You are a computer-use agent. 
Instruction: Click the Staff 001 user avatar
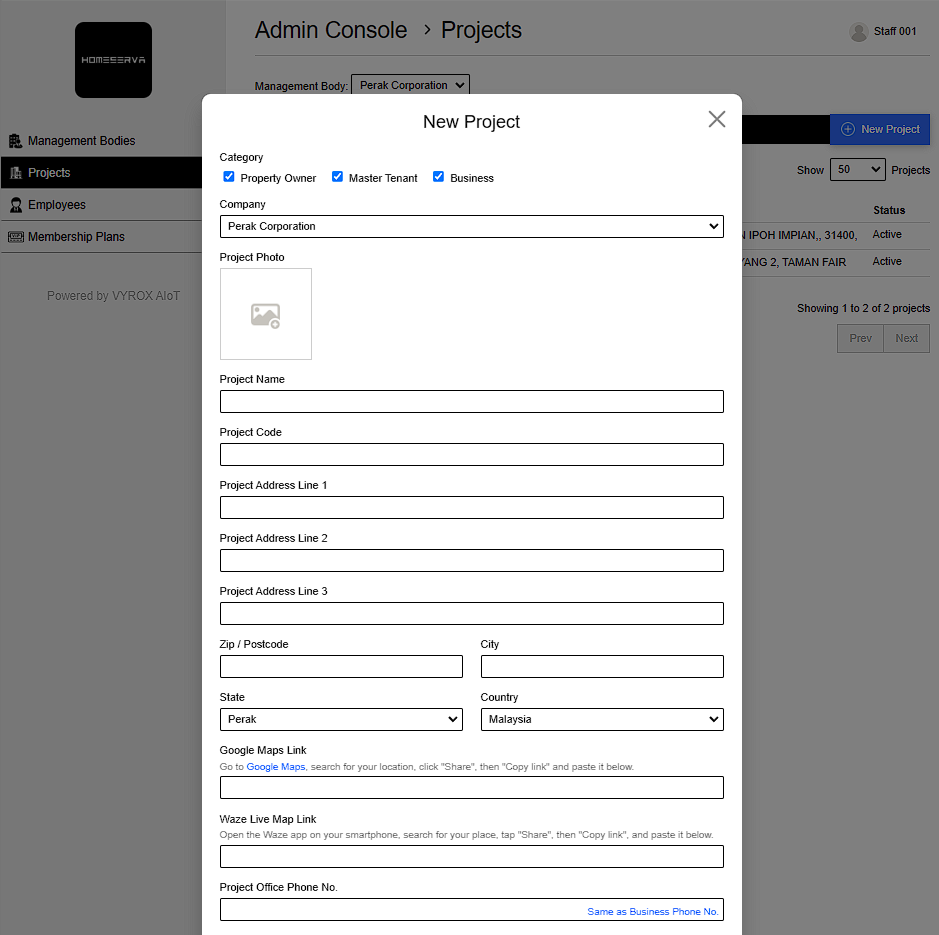click(858, 32)
